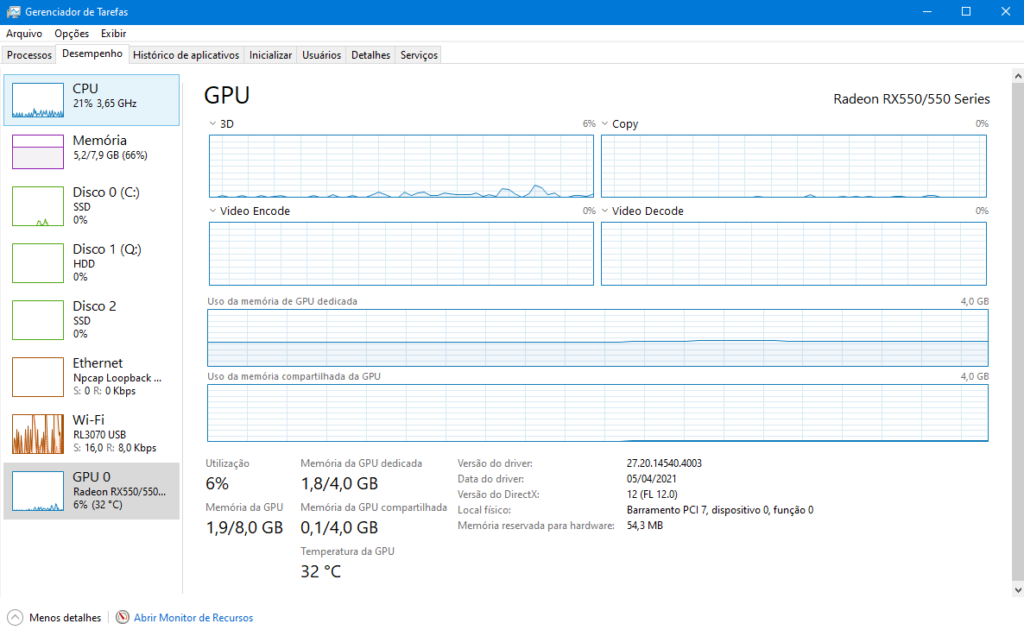Click the dedicated GPU memory usage graph
The height and width of the screenshot is (630, 1024).
pos(597,339)
